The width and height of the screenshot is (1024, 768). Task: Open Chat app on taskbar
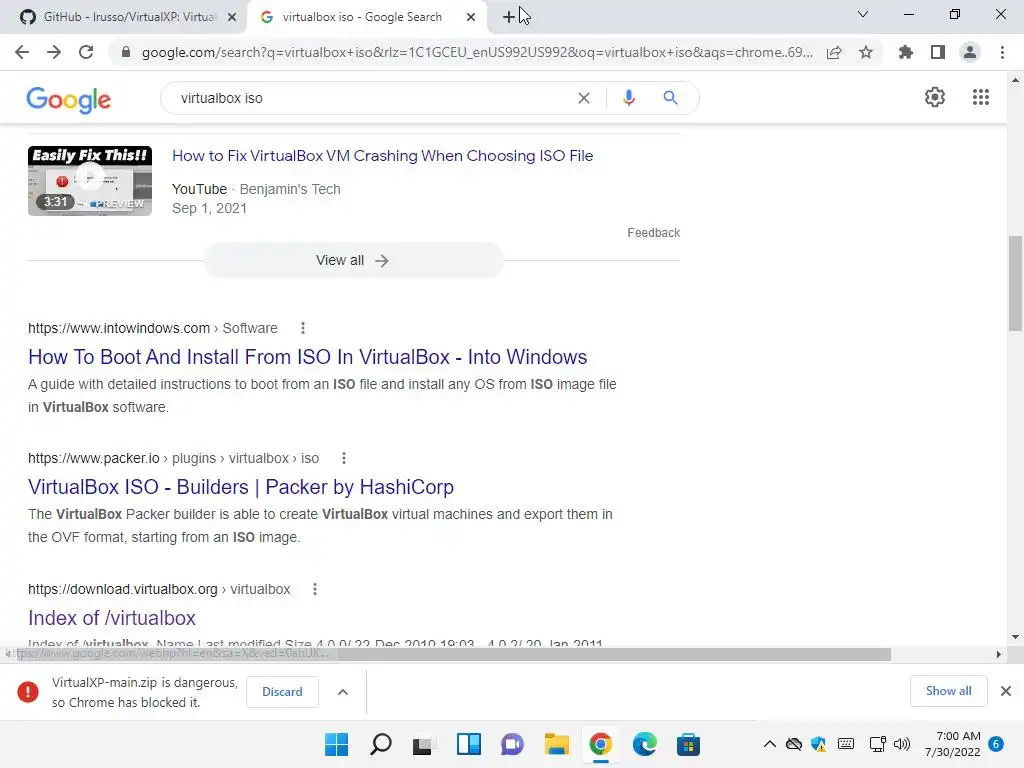[513, 744]
